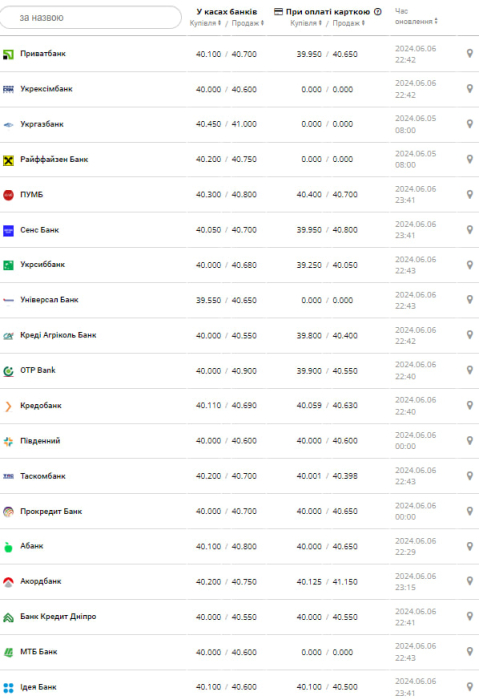Focus the search by name field
This screenshot has width=479, height=700.
pos(91,17)
